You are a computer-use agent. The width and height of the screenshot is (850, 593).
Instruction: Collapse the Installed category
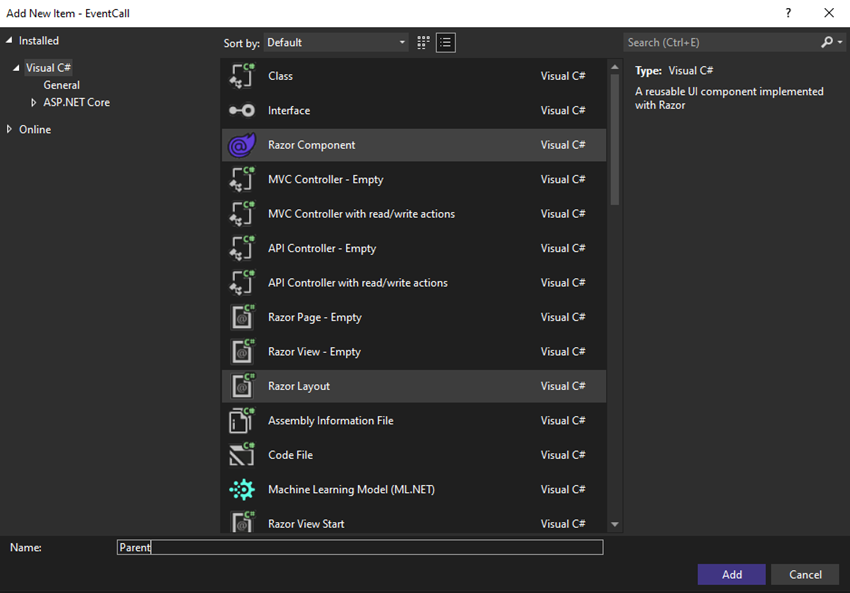coord(10,41)
